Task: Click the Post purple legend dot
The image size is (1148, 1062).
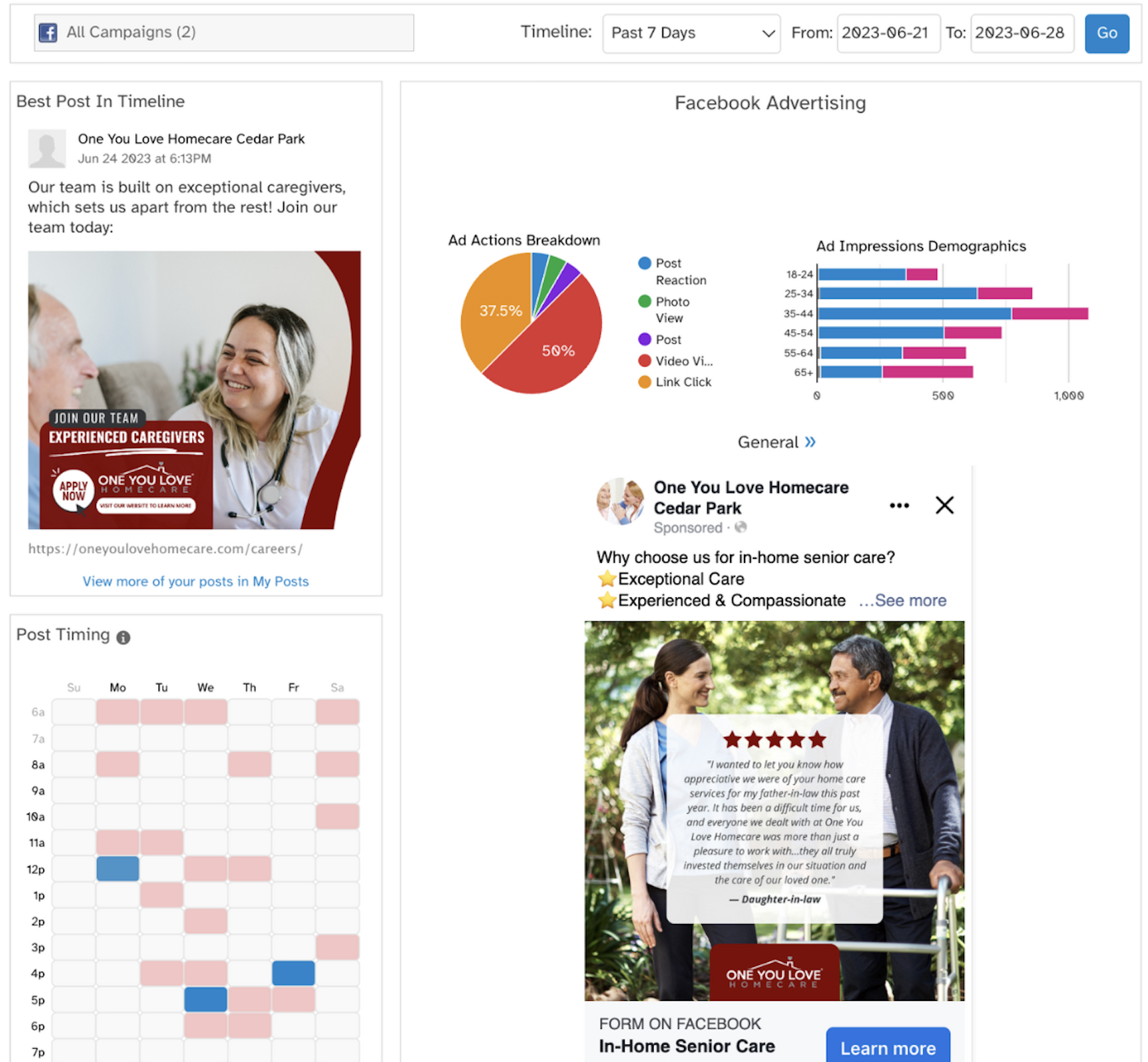Action: pyautogui.click(x=644, y=339)
